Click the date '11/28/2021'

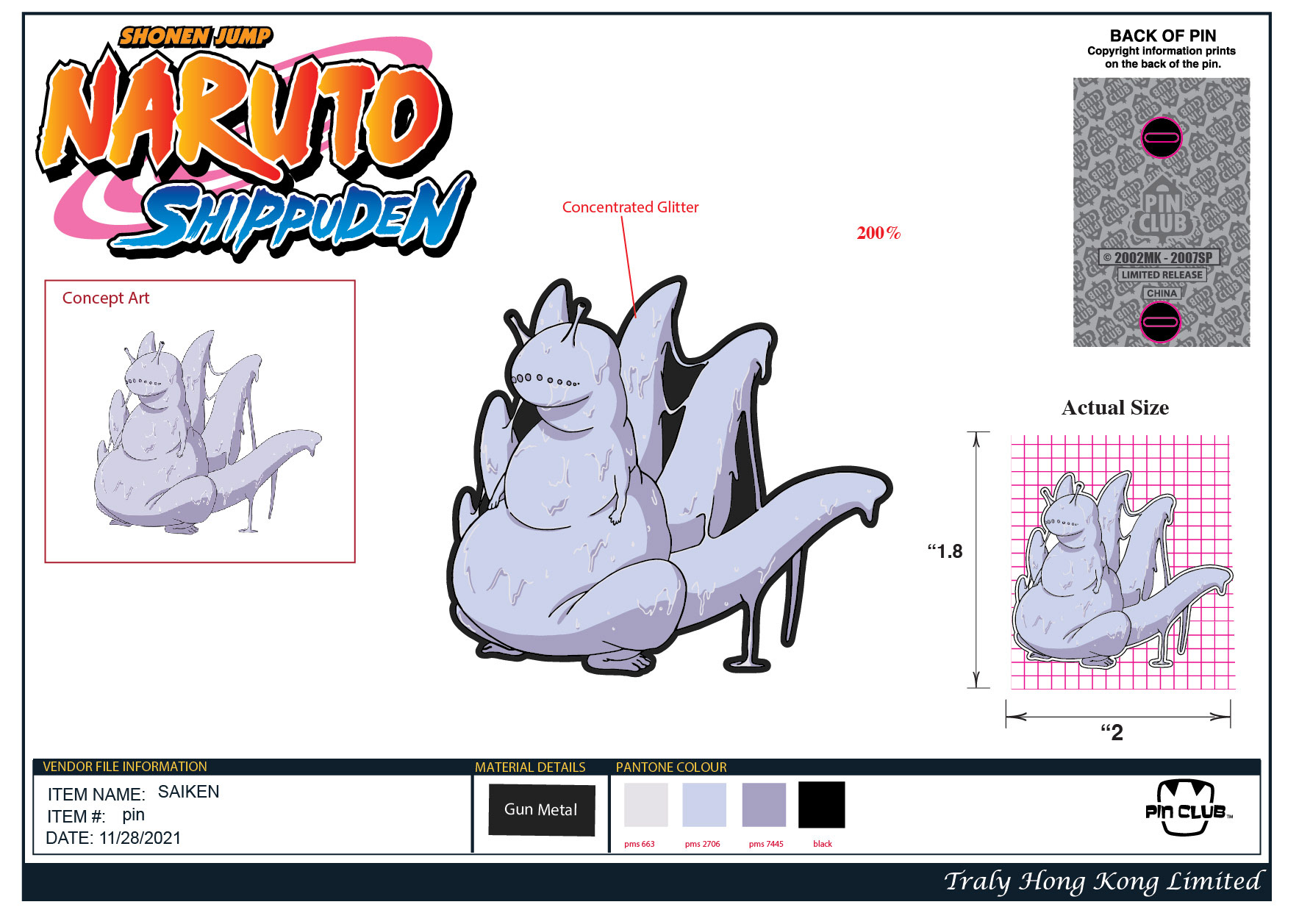click(140, 838)
